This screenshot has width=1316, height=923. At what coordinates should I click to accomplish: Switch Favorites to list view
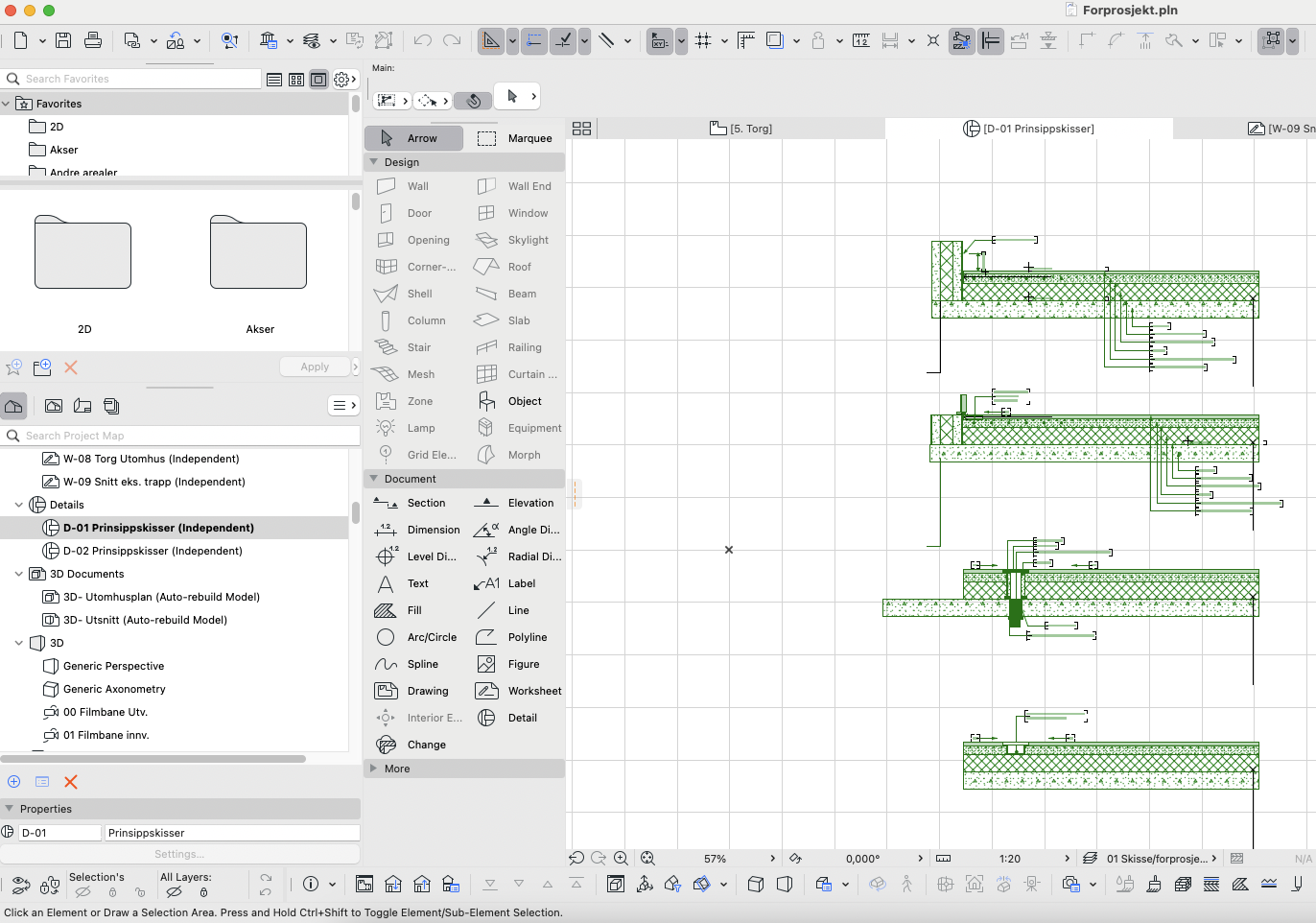[274, 80]
